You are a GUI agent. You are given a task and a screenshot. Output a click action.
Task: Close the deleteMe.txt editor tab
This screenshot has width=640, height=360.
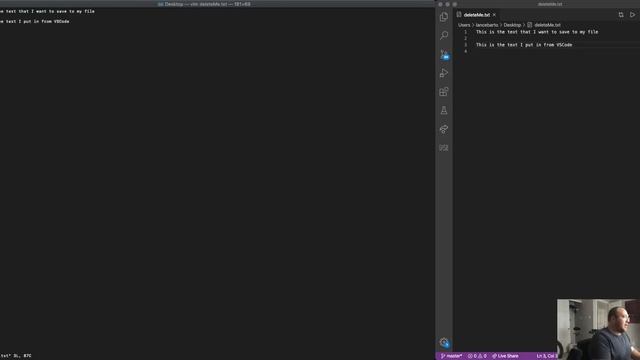[494, 15]
